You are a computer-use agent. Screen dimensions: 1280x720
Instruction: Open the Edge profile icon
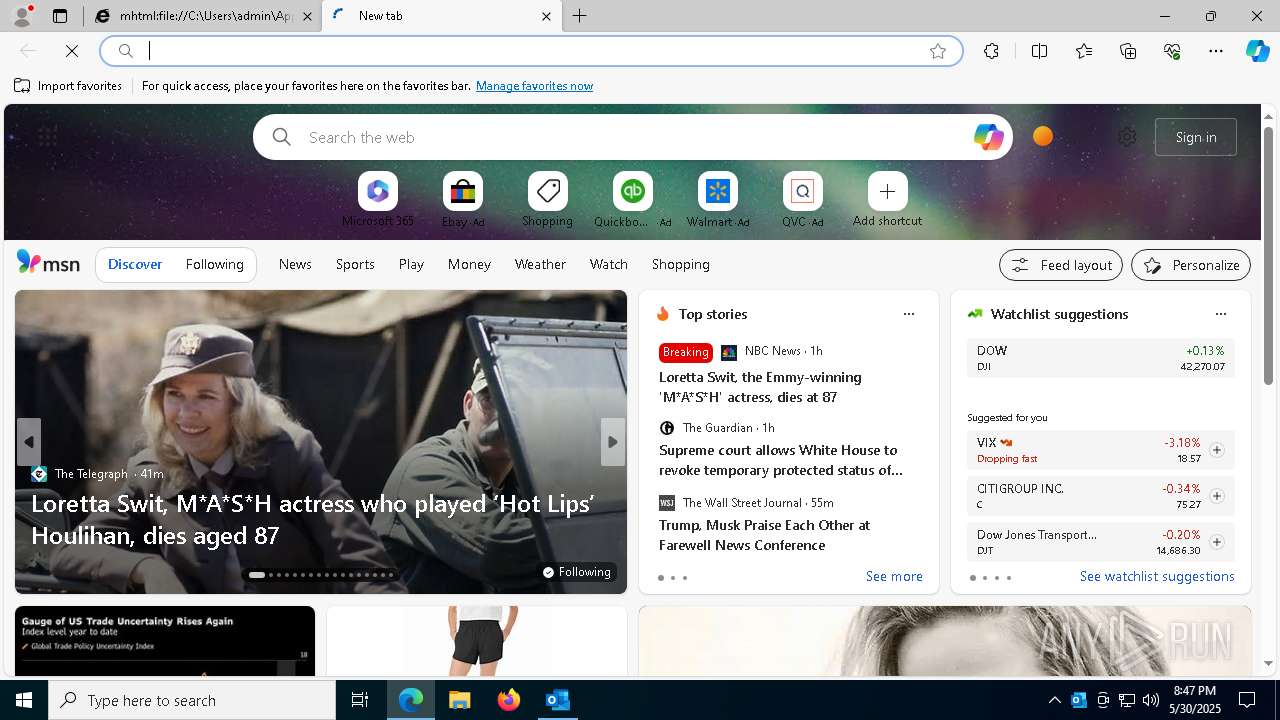click(x=22, y=16)
